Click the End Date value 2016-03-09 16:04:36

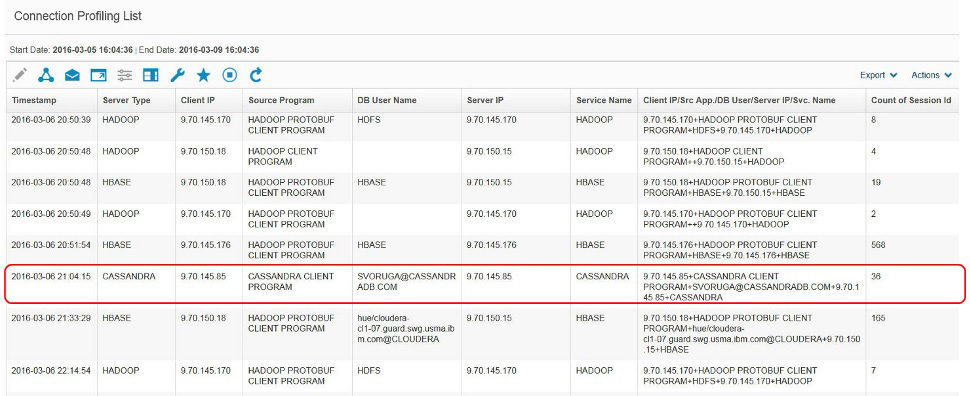[219, 50]
